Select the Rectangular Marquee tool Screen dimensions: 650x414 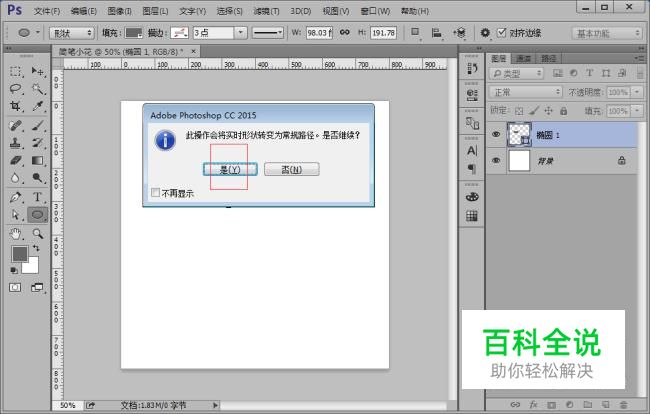click(x=15, y=71)
